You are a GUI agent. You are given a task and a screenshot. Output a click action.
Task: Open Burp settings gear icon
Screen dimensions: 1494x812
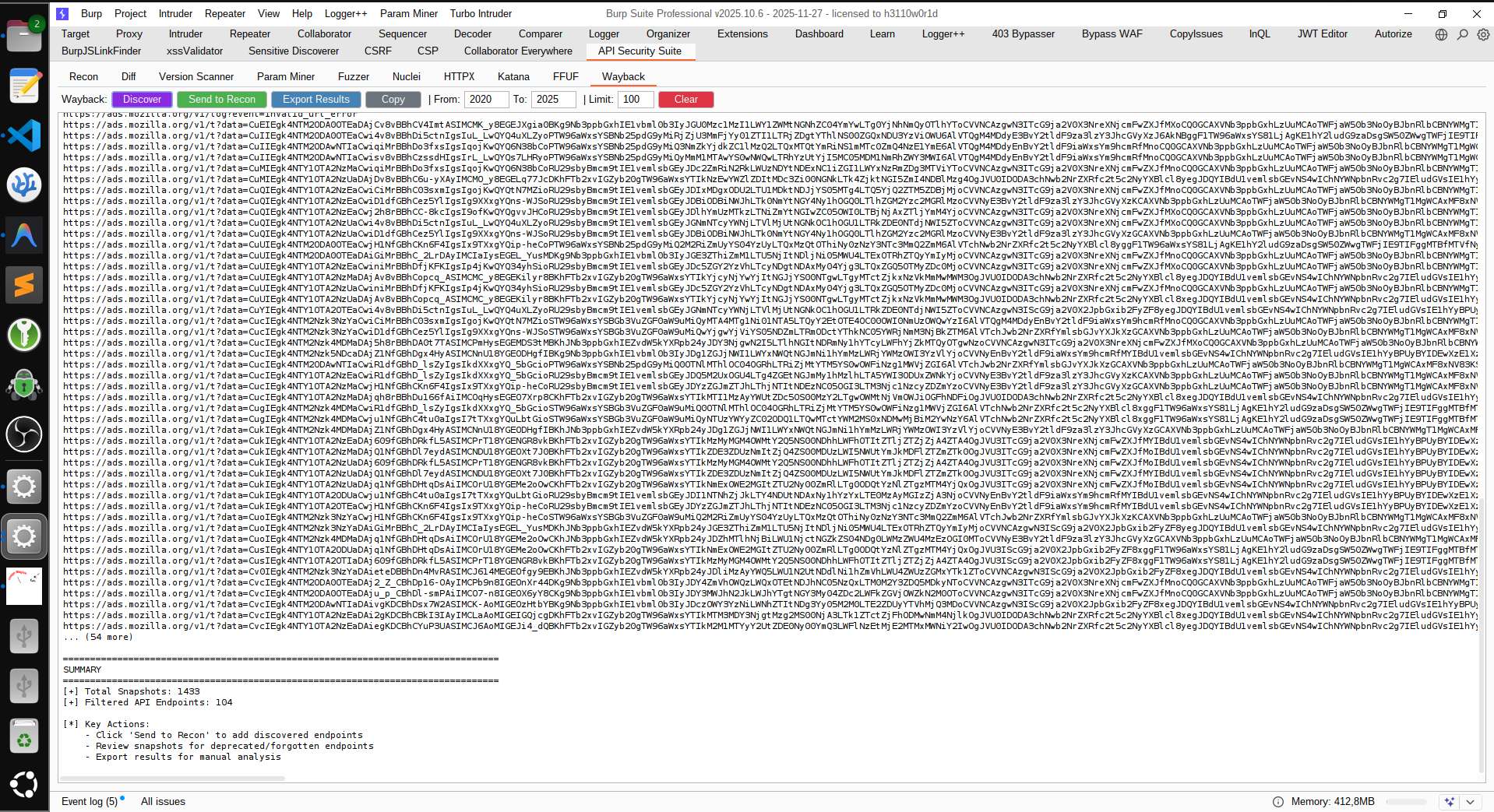(1483, 34)
